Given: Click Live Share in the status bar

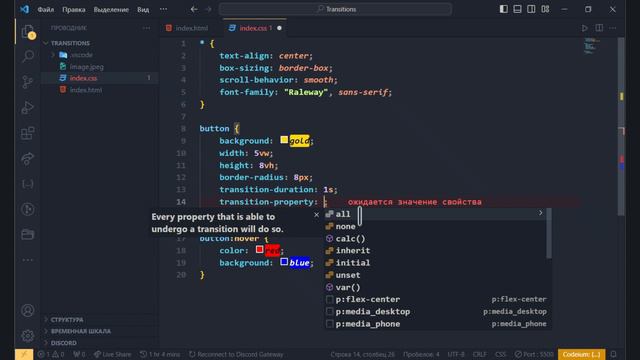Looking at the screenshot, I should click(113, 354).
